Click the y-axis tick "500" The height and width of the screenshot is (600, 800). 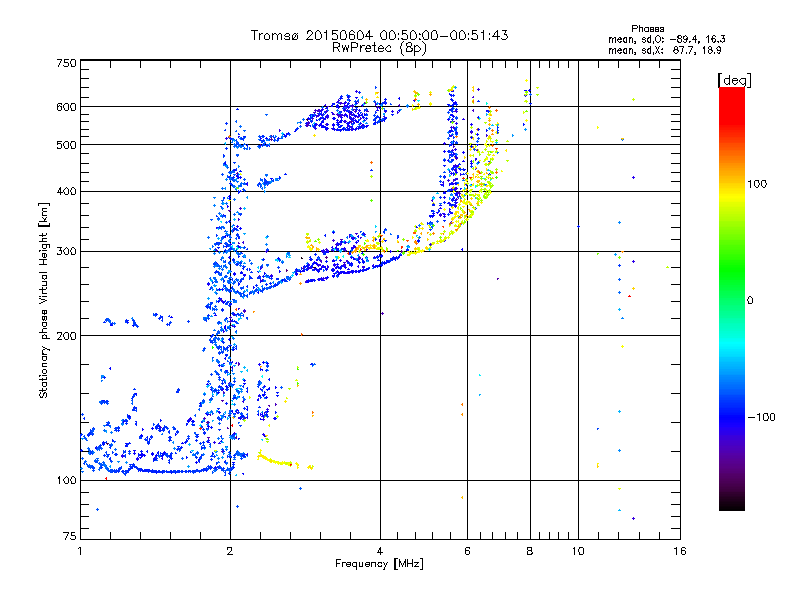67,145
